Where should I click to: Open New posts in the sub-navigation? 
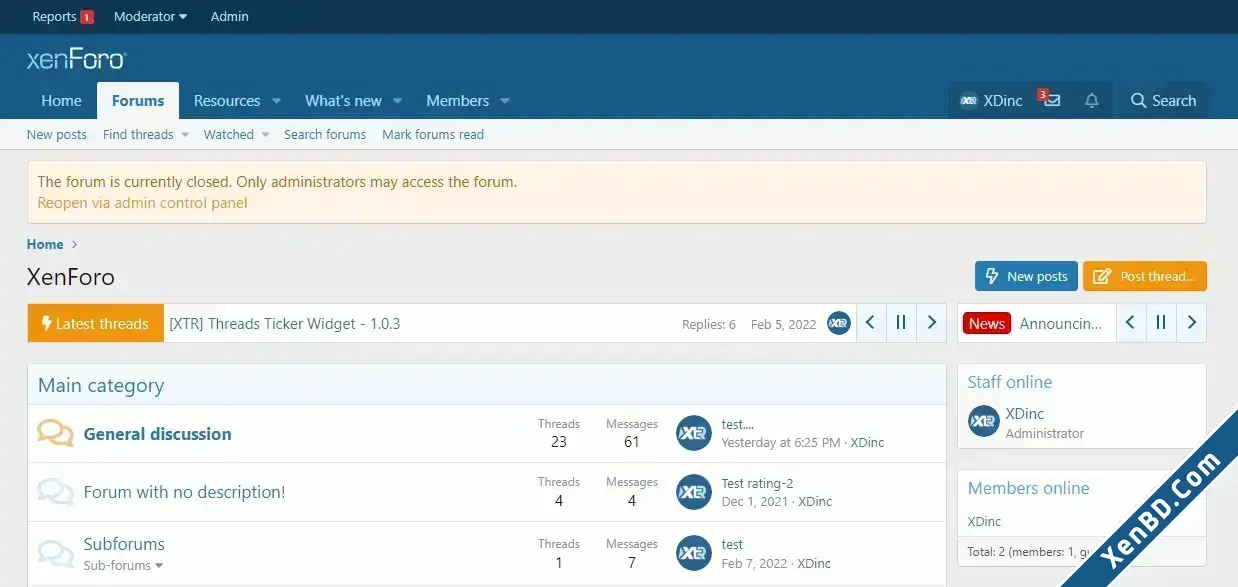click(57, 134)
